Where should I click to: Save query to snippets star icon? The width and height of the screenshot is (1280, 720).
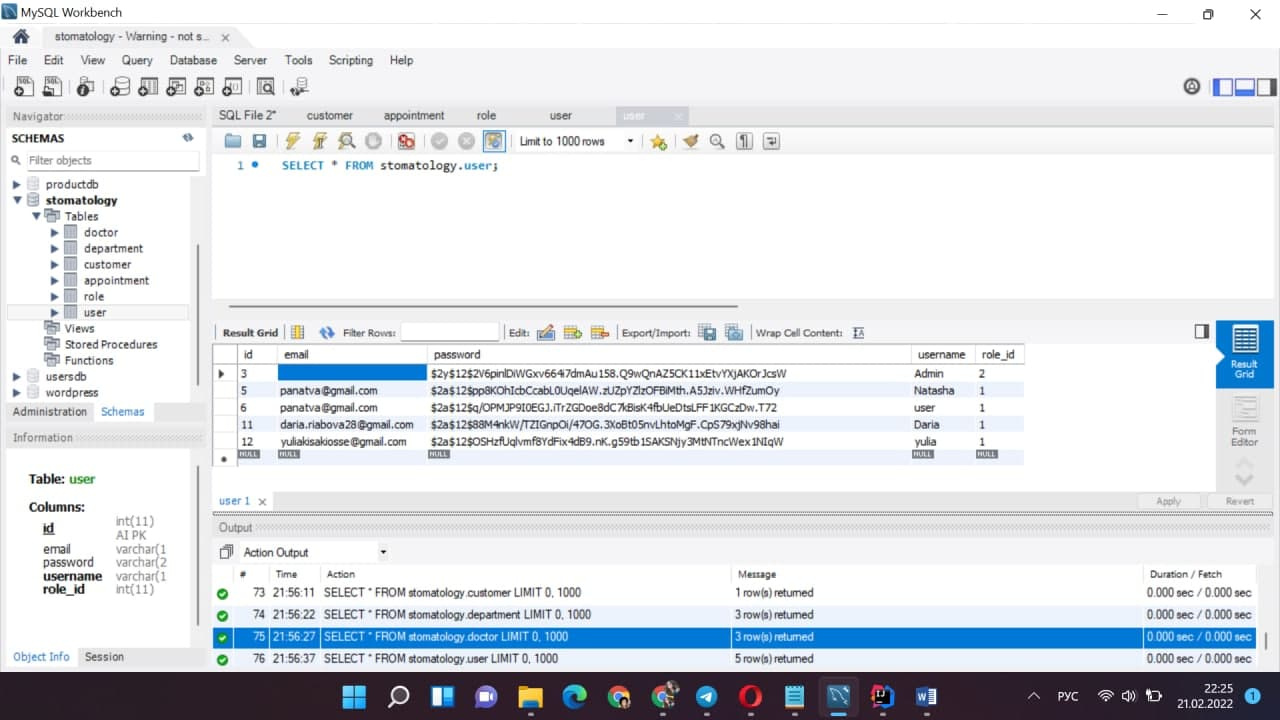658,141
